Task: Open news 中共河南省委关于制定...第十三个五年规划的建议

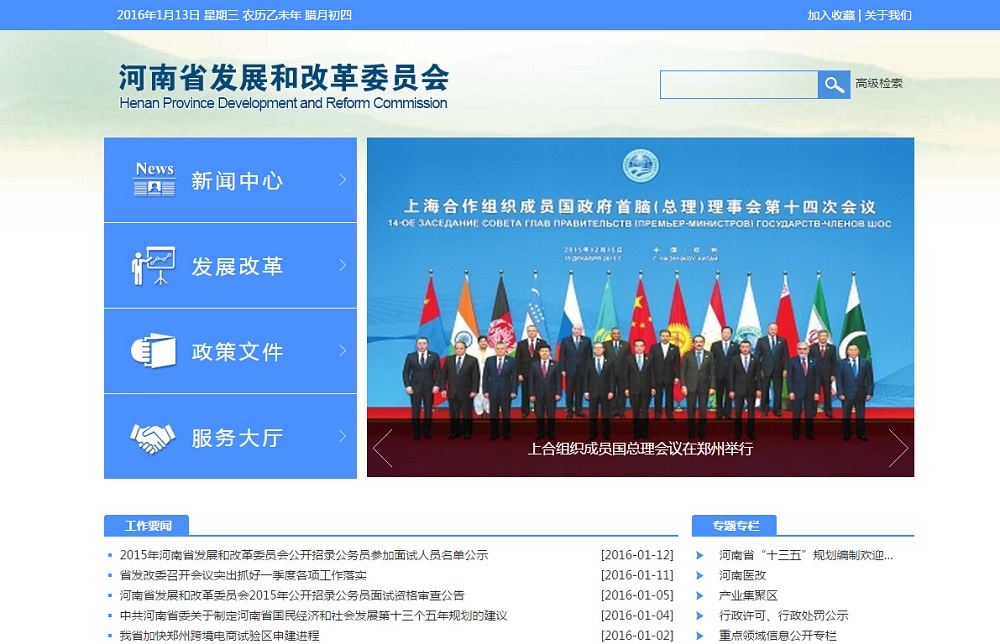Action: pyautogui.click(x=313, y=616)
